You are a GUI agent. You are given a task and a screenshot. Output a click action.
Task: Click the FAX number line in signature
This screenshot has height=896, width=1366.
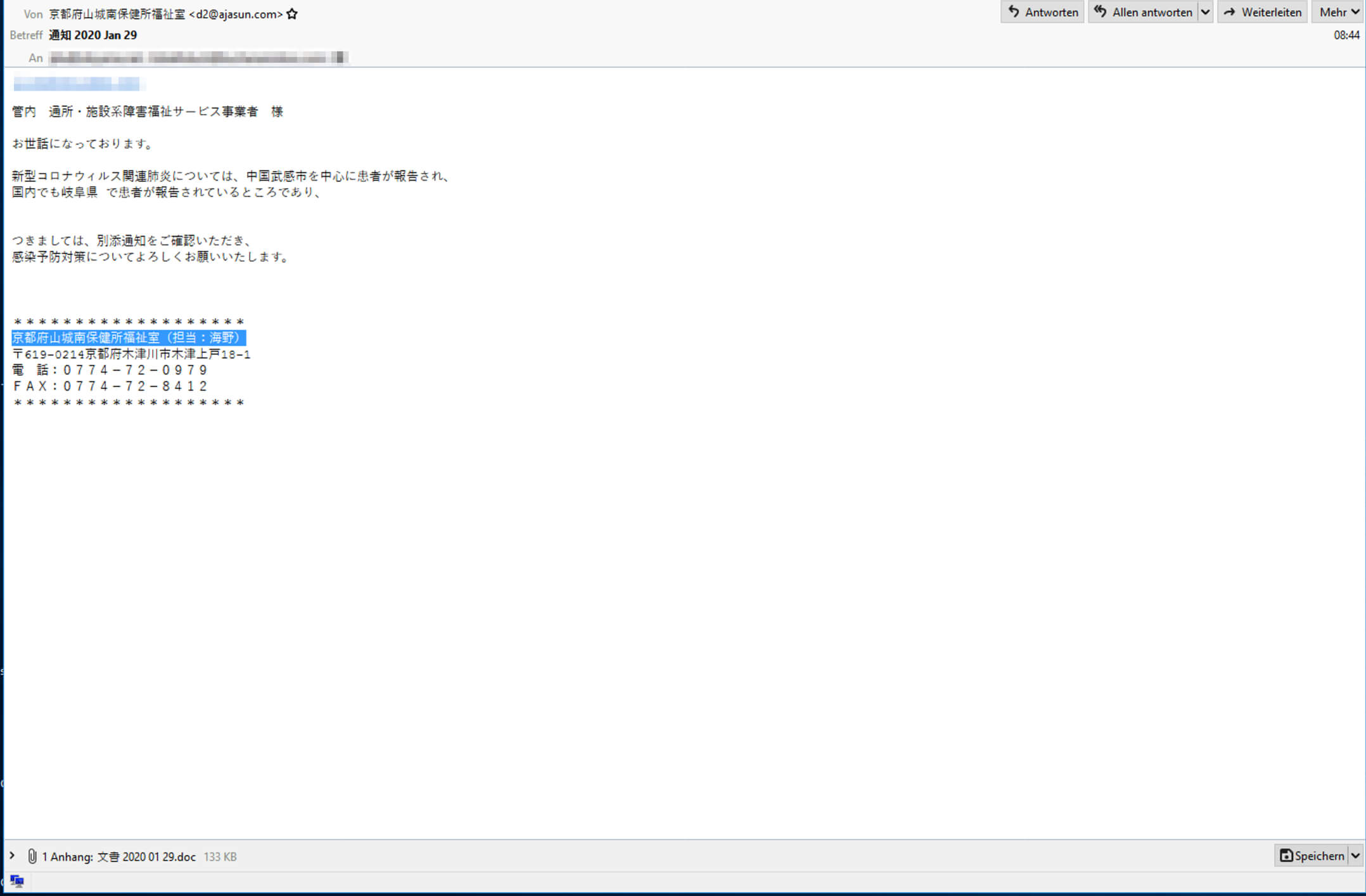pyautogui.click(x=110, y=386)
